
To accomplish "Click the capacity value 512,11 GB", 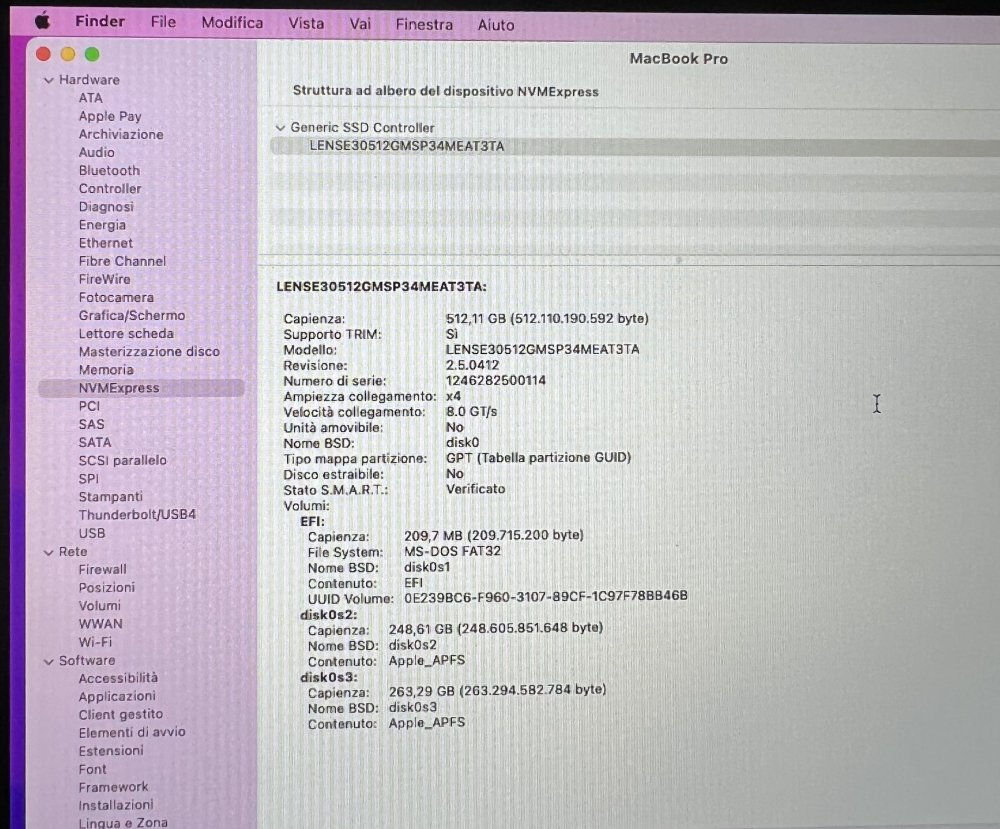I will (547, 318).
